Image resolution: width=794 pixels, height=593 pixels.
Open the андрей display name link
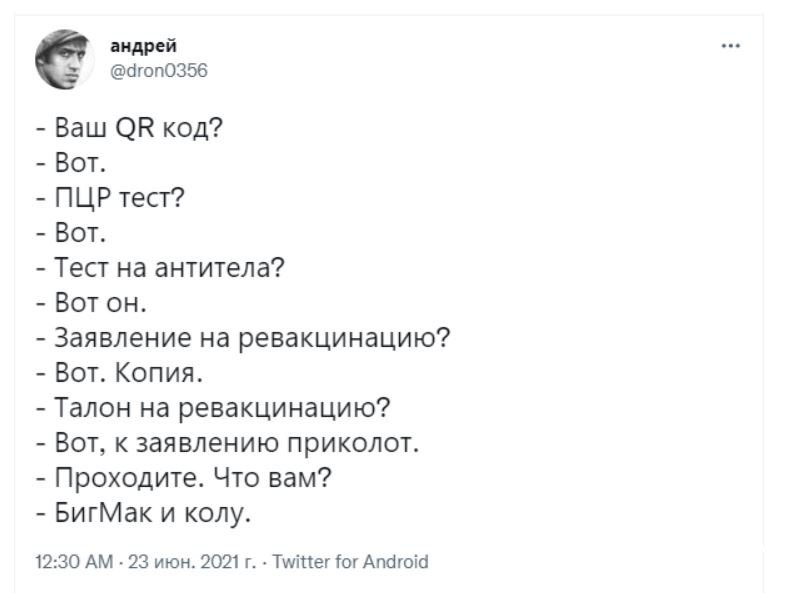coord(143,46)
